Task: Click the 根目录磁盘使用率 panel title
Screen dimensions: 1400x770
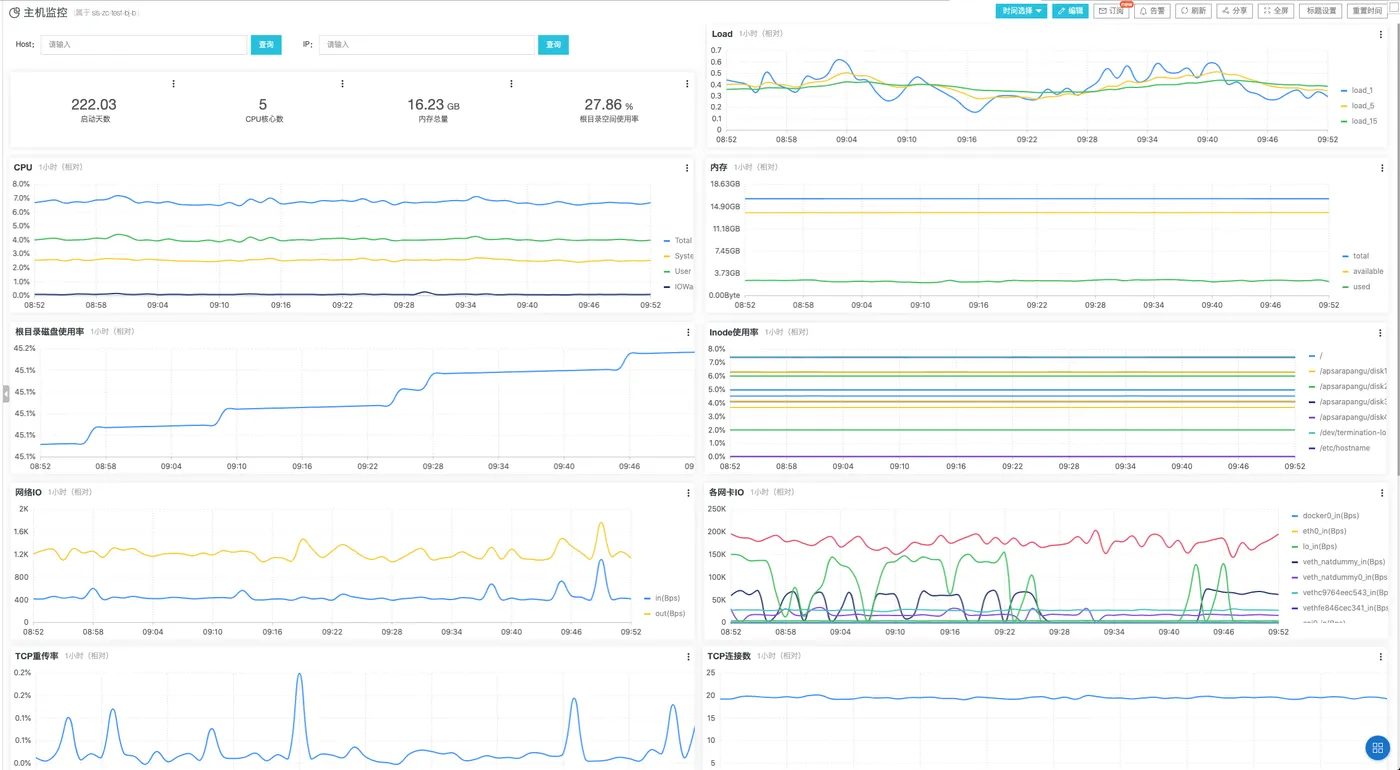Action: [49, 331]
